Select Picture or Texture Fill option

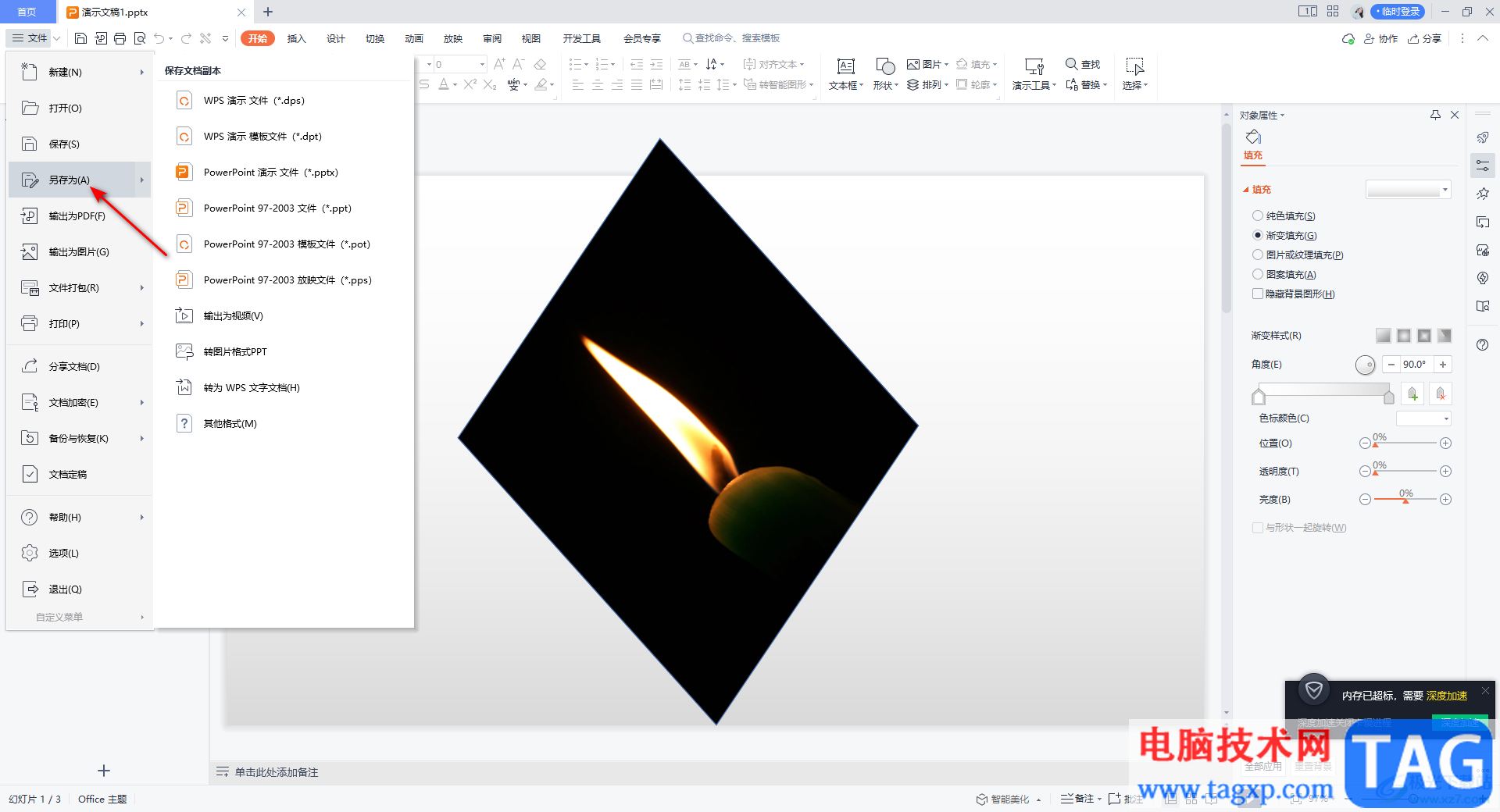coord(1258,255)
